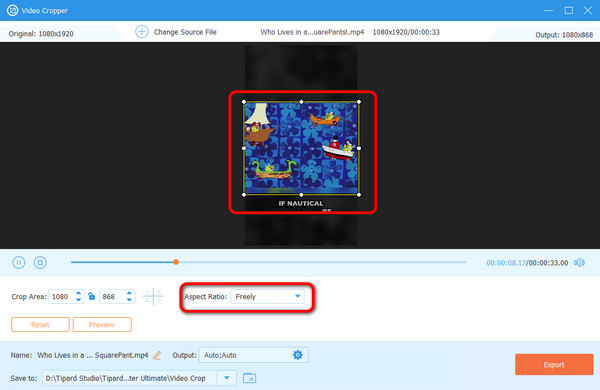The width and height of the screenshot is (600, 390).
Task: Expand the Aspect Ratio dropdown
Action: click(297, 296)
